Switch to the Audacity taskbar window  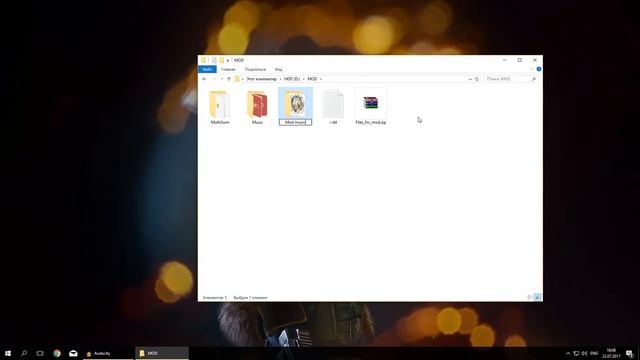coord(108,353)
